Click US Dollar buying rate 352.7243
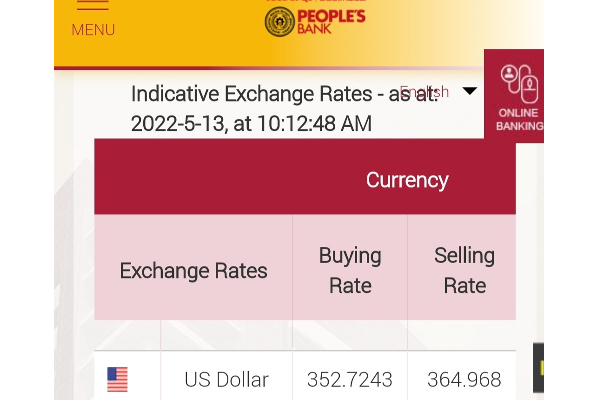 click(x=350, y=380)
